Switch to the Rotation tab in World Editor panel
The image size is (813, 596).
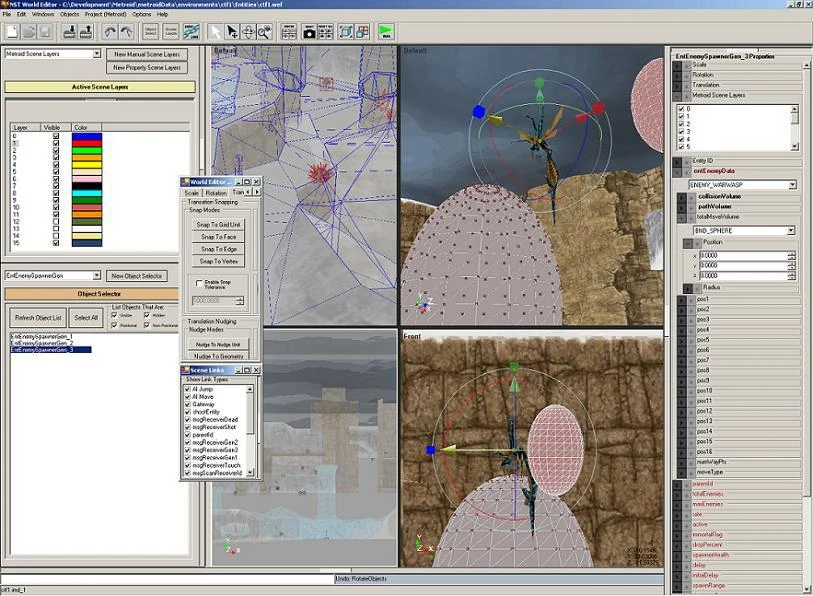tap(216, 192)
